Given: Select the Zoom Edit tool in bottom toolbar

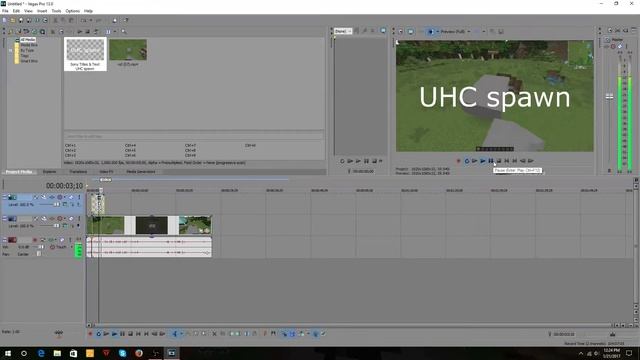Looking at the screenshot, I should tap(204, 334).
